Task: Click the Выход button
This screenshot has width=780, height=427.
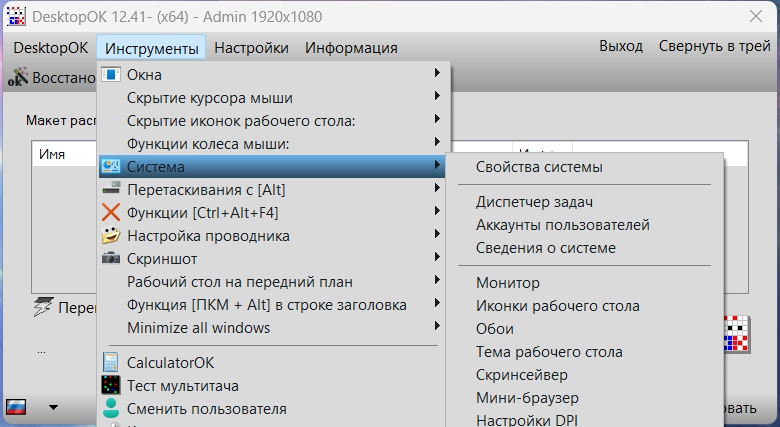Action: point(621,47)
